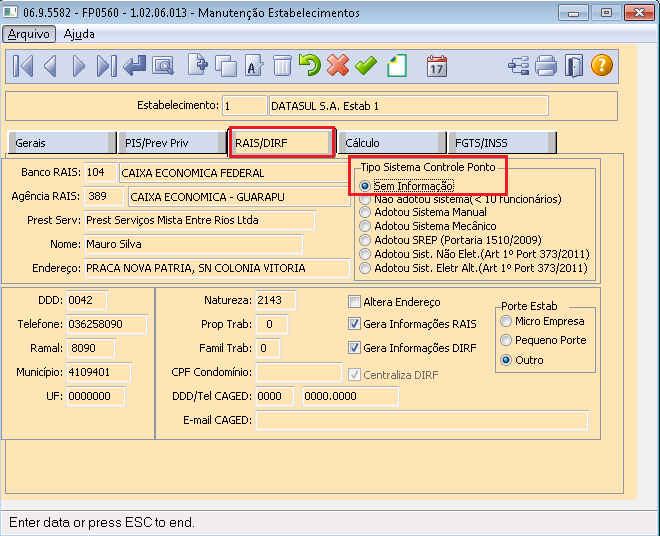Click the DDD field showing 0042
This screenshot has width=660, height=536.
coord(87,300)
